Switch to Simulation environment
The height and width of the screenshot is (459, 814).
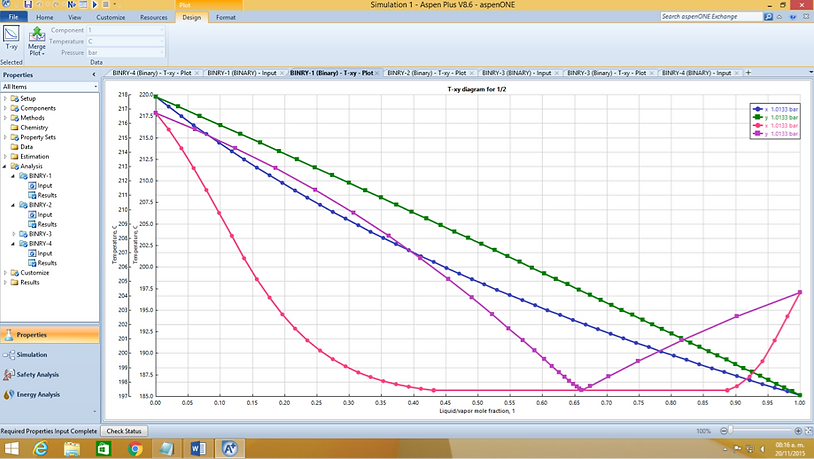(49, 355)
